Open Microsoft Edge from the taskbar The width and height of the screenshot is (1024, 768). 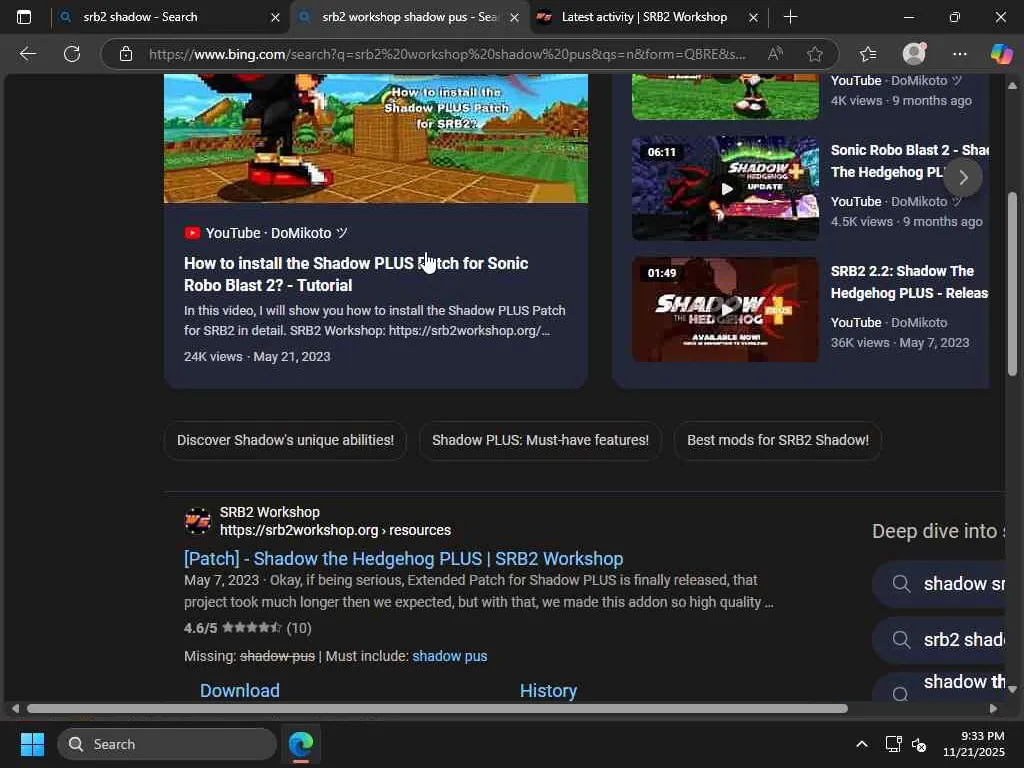(x=301, y=744)
